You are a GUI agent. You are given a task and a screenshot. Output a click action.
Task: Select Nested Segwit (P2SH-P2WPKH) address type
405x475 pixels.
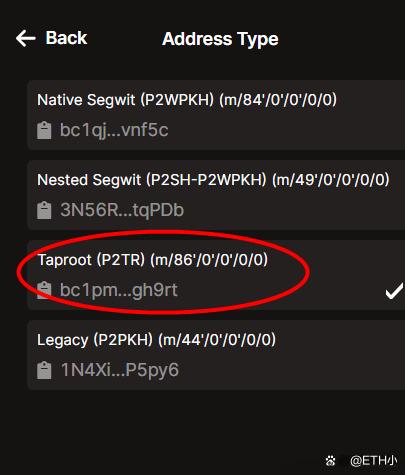(216, 195)
